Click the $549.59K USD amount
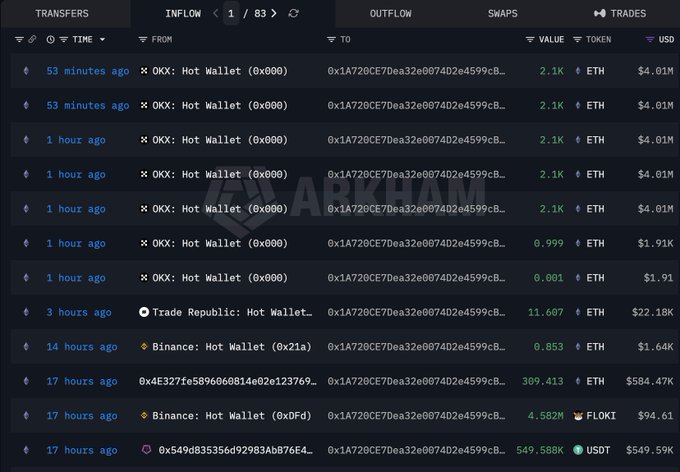The width and height of the screenshot is (680, 472). (650, 450)
